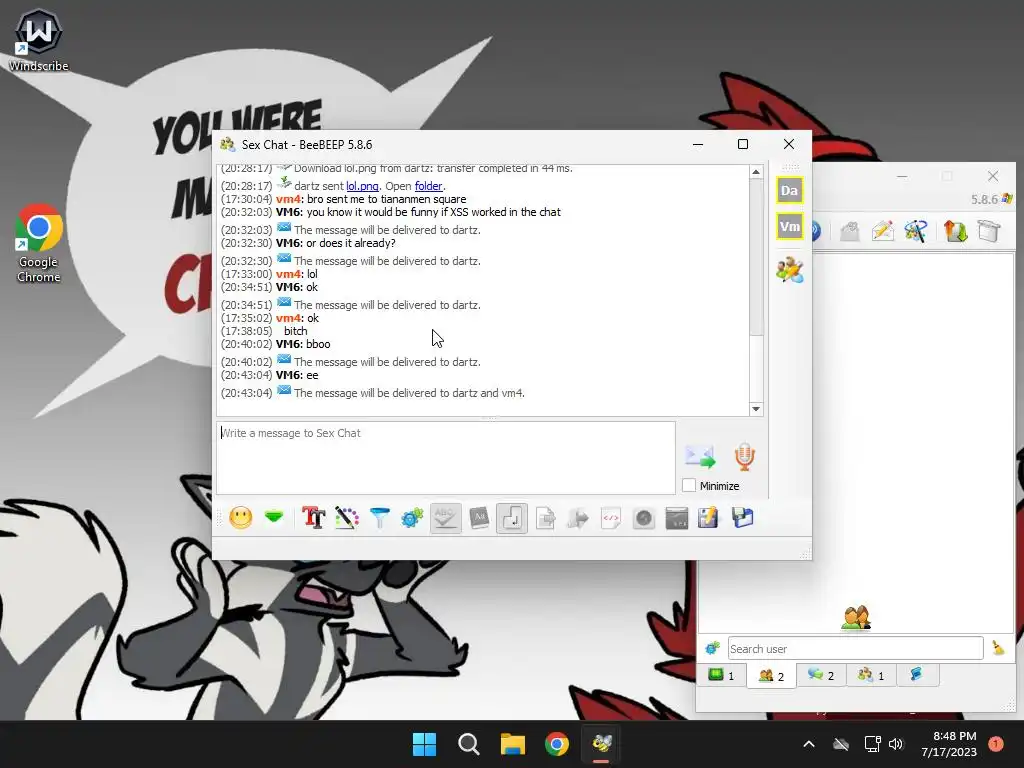Select the Da member avatar
The image size is (1024, 768).
pos(790,190)
